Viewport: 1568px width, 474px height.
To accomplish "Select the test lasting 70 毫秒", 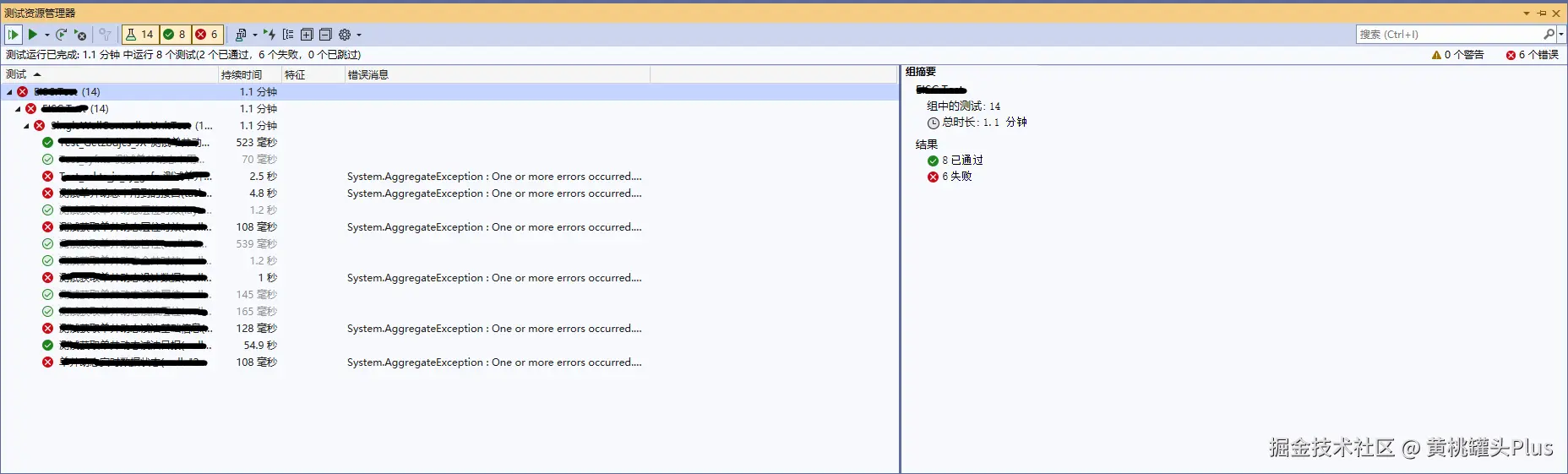I will [x=449, y=160].
